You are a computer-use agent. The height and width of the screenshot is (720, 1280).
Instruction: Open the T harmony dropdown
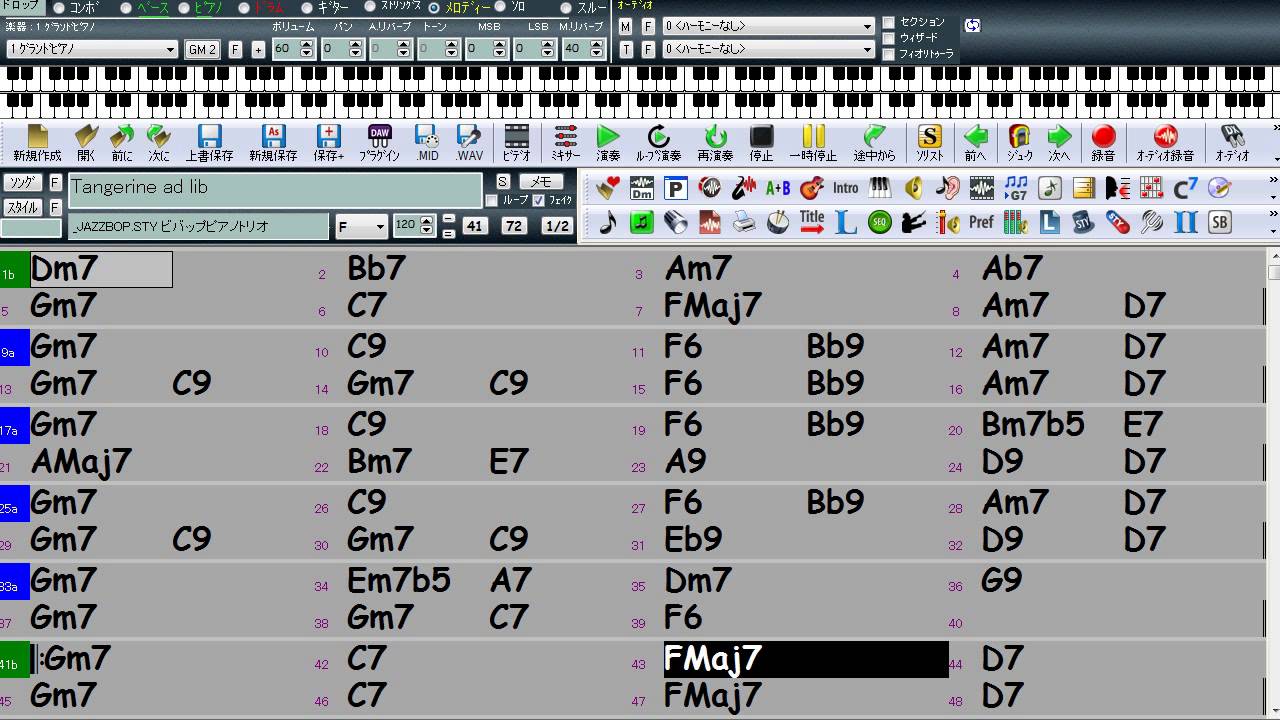(x=768, y=49)
